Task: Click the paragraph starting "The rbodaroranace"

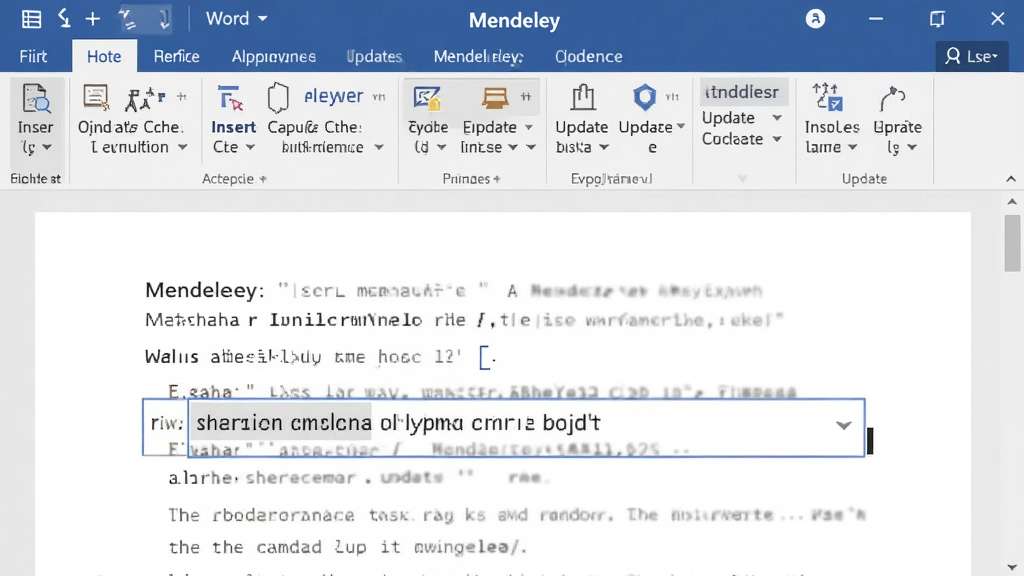Action: 517,515
